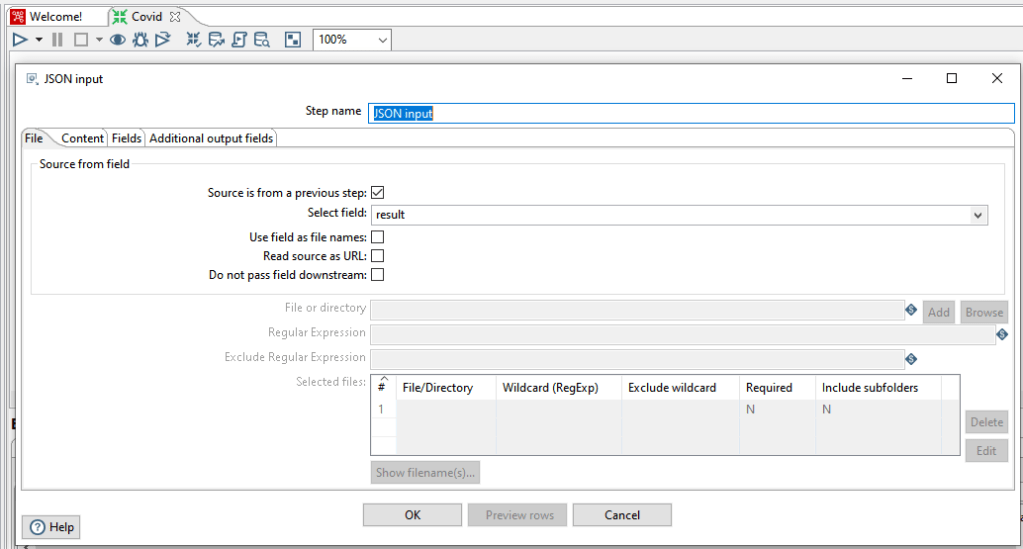Viewport: 1023px width, 549px height.
Task: Check the Read source as URL box
Action: click(378, 256)
